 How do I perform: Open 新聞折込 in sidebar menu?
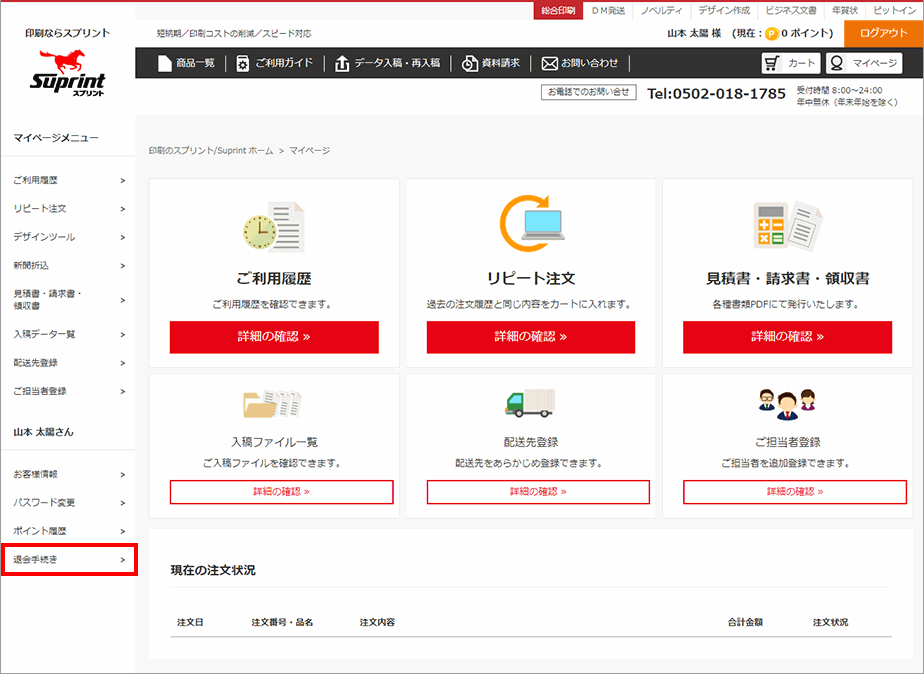click(68, 266)
